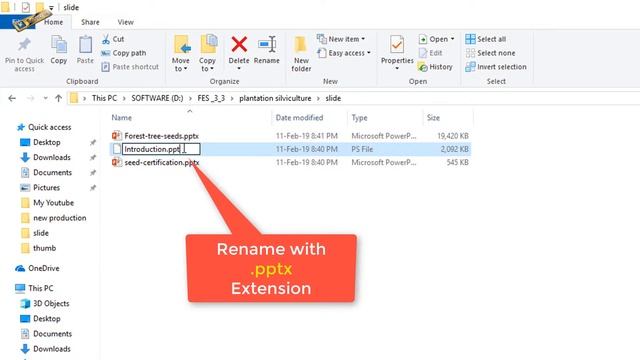Click slide breadcrumb in address bar
This screenshot has height=360, width=640.
(x=333, y=98)
